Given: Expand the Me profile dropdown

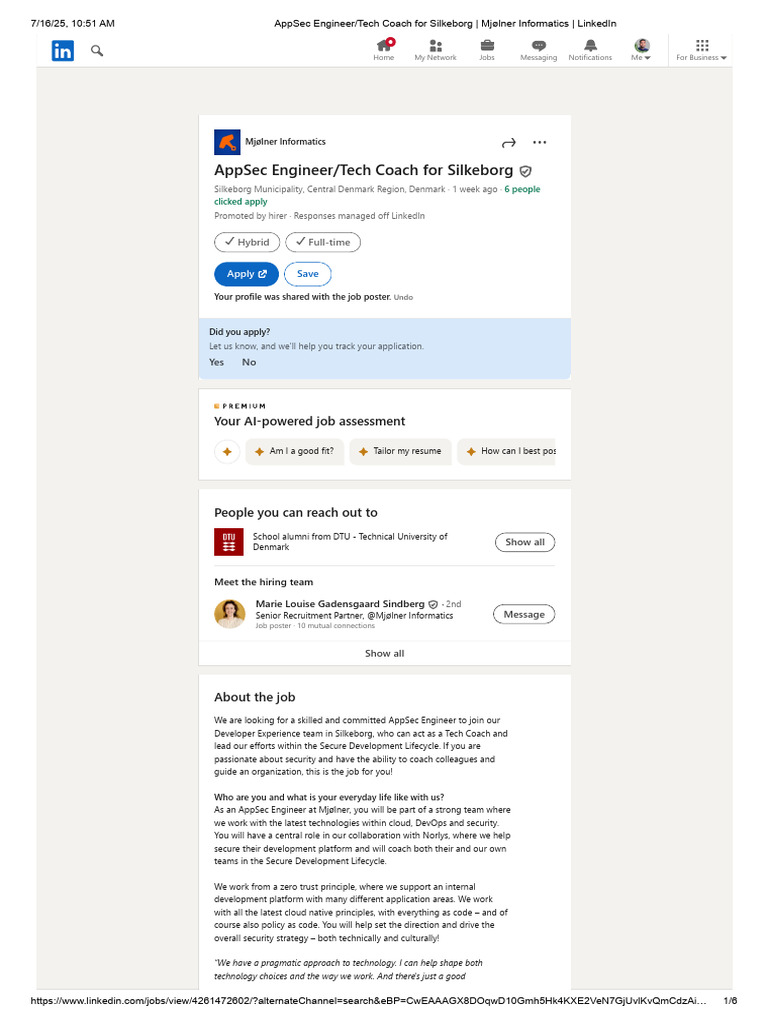Looking at the screenshot, I should [x=642, y=50].
